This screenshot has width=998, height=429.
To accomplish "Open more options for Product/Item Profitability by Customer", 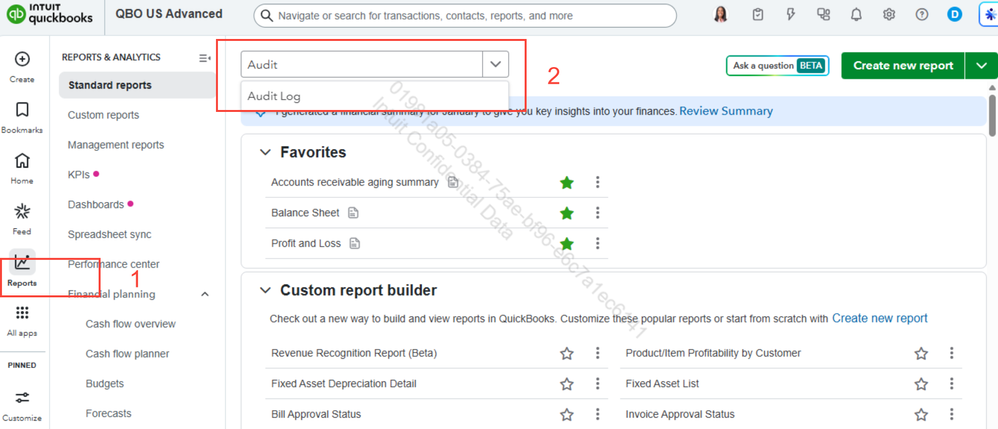I will (952, 353).
